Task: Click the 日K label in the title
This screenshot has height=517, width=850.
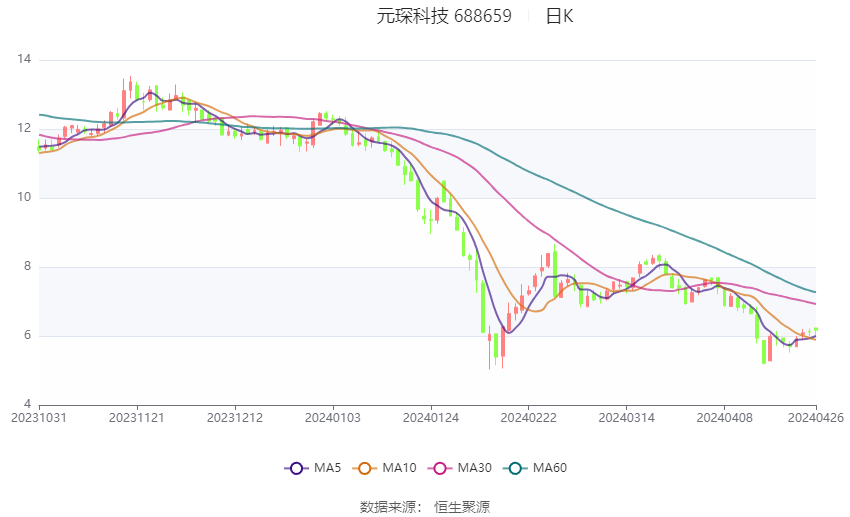Action: point(559,16)
